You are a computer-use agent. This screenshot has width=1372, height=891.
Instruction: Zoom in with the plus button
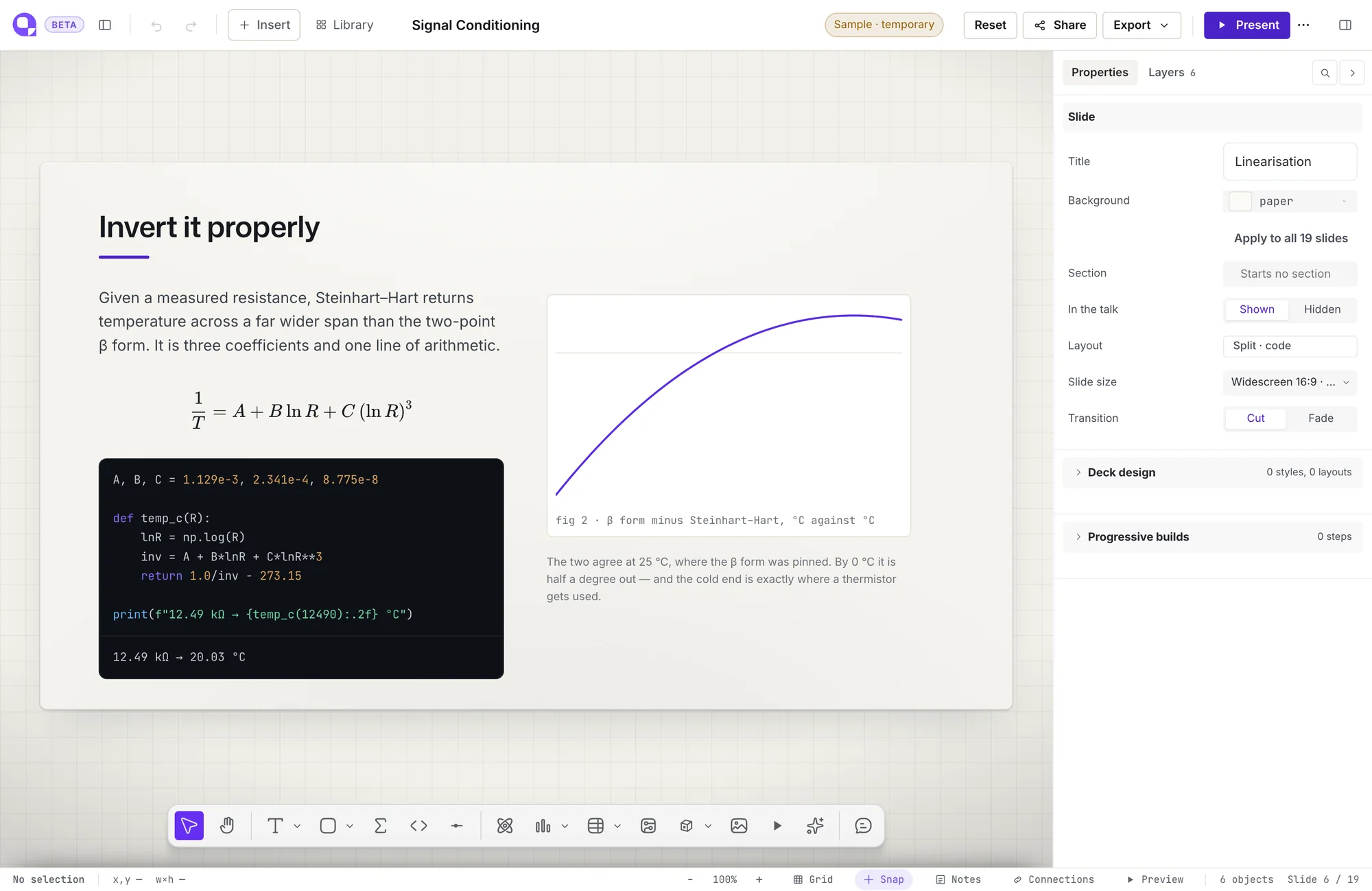[x=759, y=879]
